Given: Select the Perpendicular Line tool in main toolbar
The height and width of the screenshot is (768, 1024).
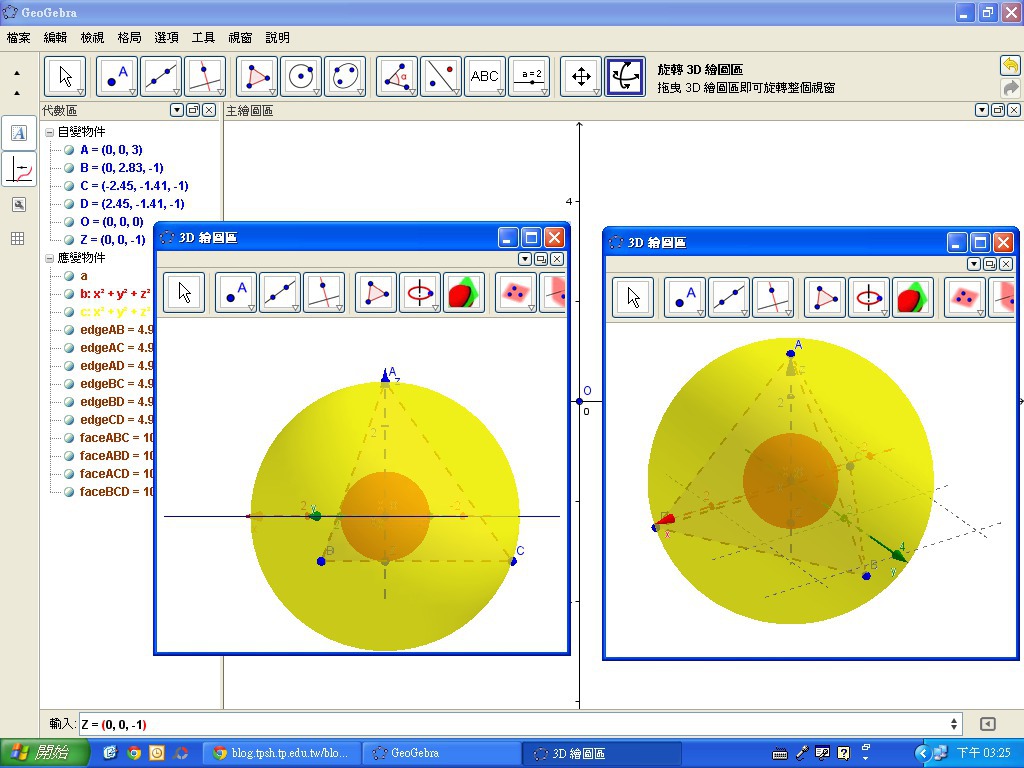Looking at the screenshot, I should [x=205, y=76].
